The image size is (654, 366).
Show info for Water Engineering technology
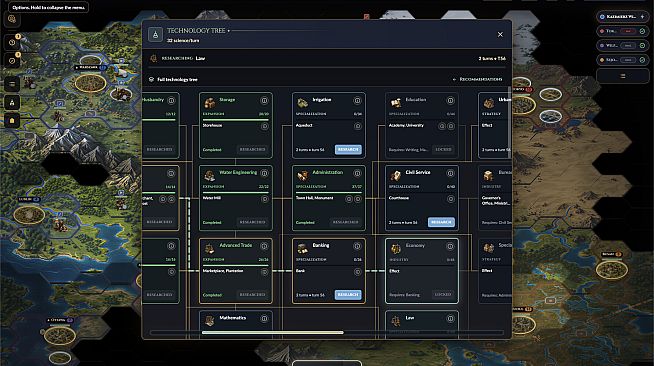point(264,173)
